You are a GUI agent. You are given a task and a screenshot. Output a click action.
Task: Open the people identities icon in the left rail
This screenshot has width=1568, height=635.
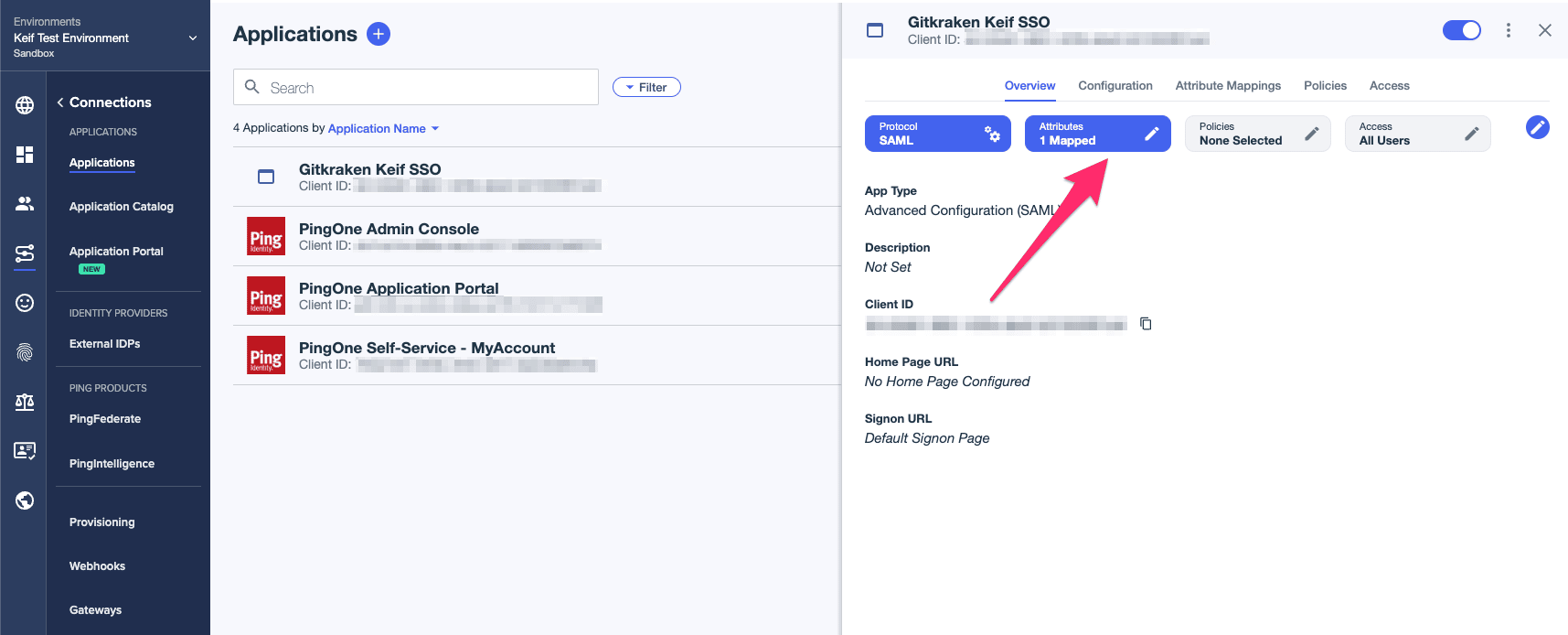pos(25,203)
